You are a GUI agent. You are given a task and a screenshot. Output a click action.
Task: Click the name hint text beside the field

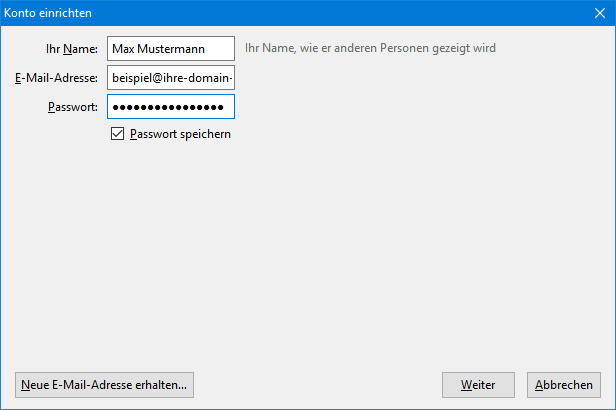pos(370,48)
